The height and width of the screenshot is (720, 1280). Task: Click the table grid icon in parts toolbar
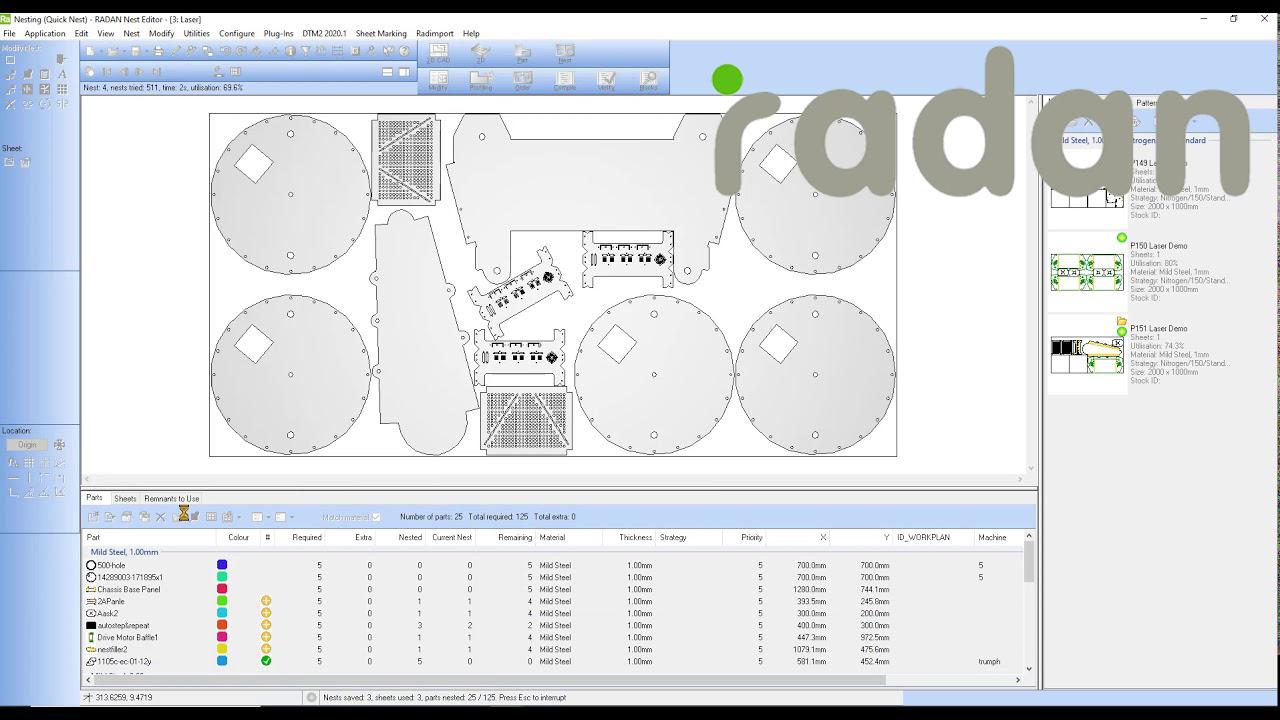(211, 517)
